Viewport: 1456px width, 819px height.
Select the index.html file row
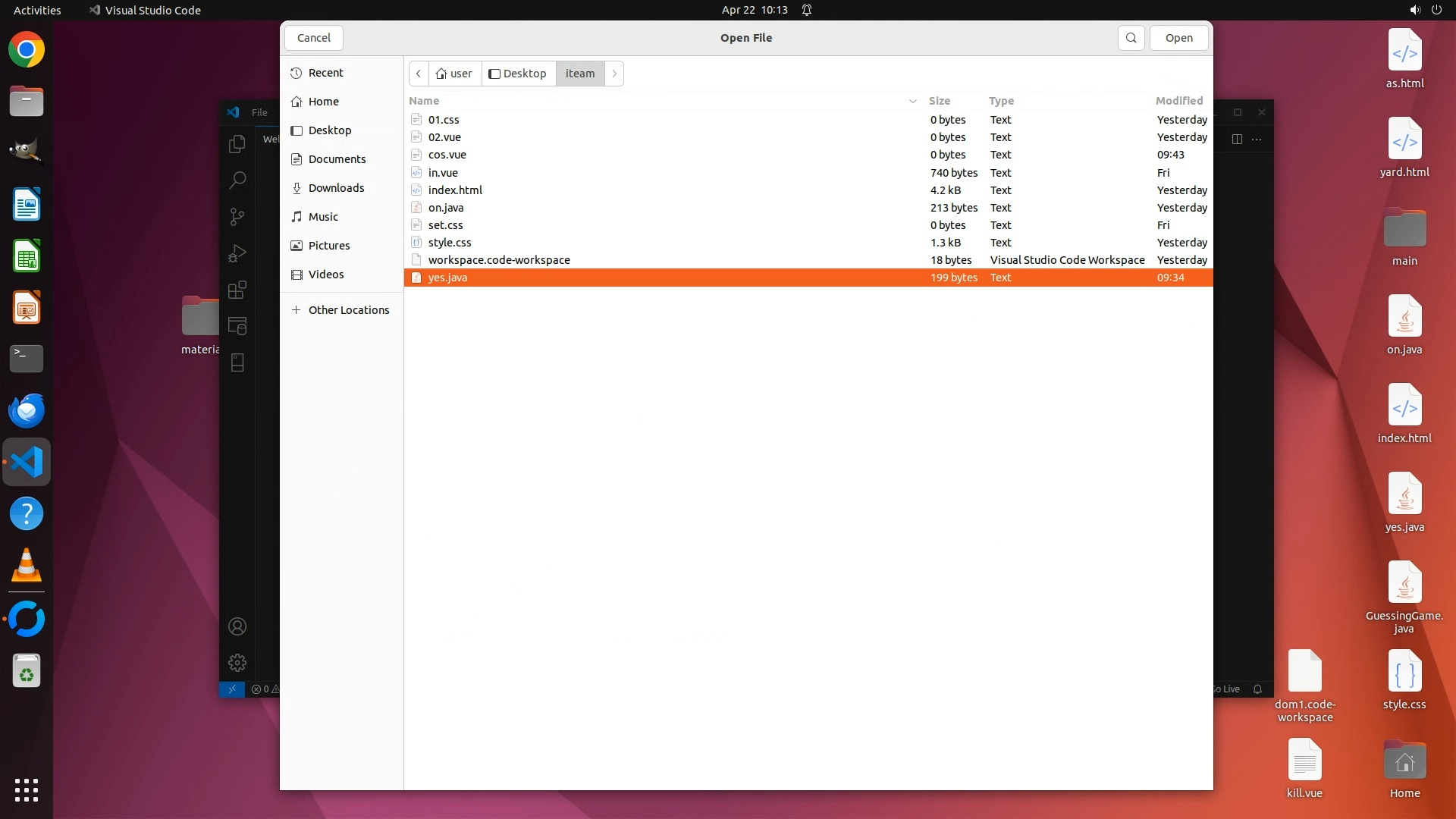coord(455,190)
